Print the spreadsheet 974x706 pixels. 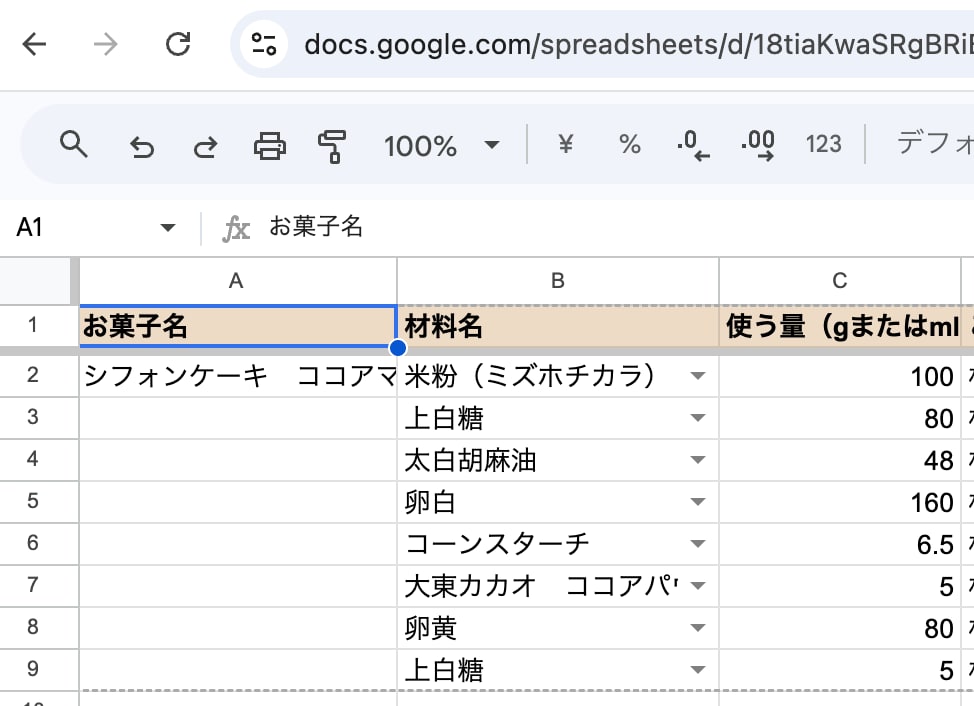point(270,147)
